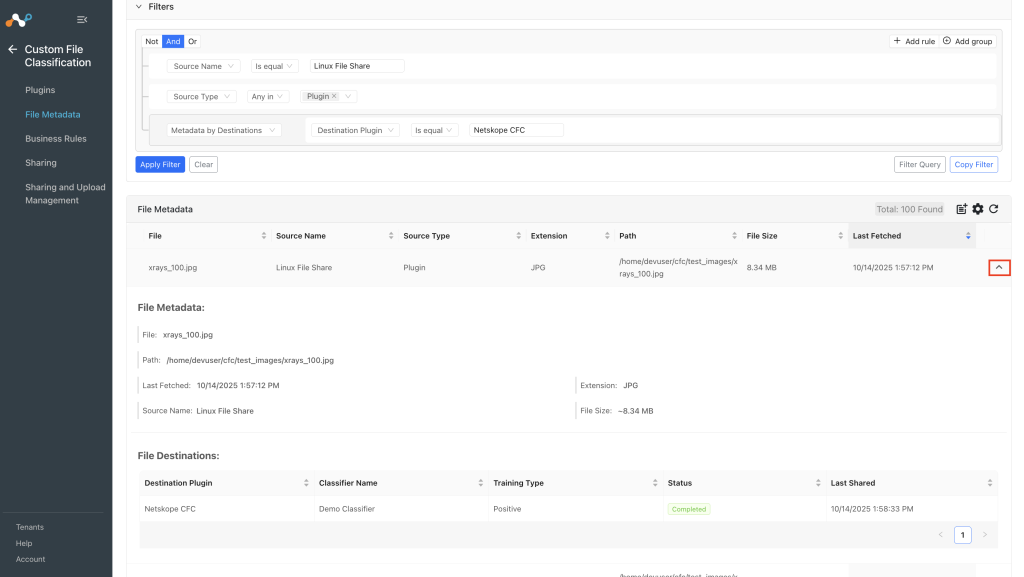Open Account in sidebar

(x=30, y=559)
